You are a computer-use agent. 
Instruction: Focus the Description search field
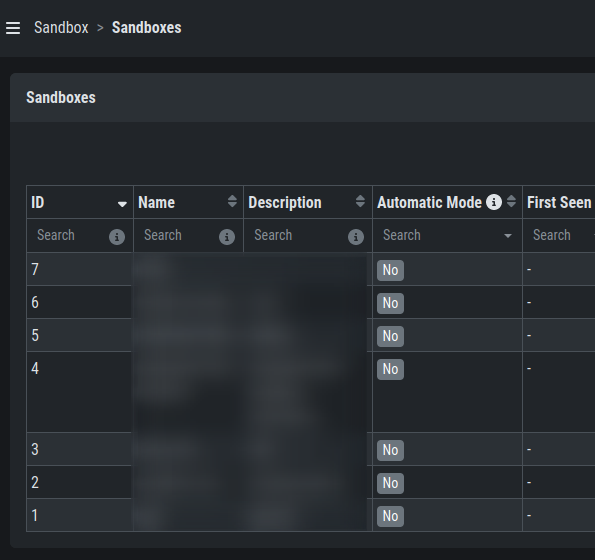(x=299, y=235)
